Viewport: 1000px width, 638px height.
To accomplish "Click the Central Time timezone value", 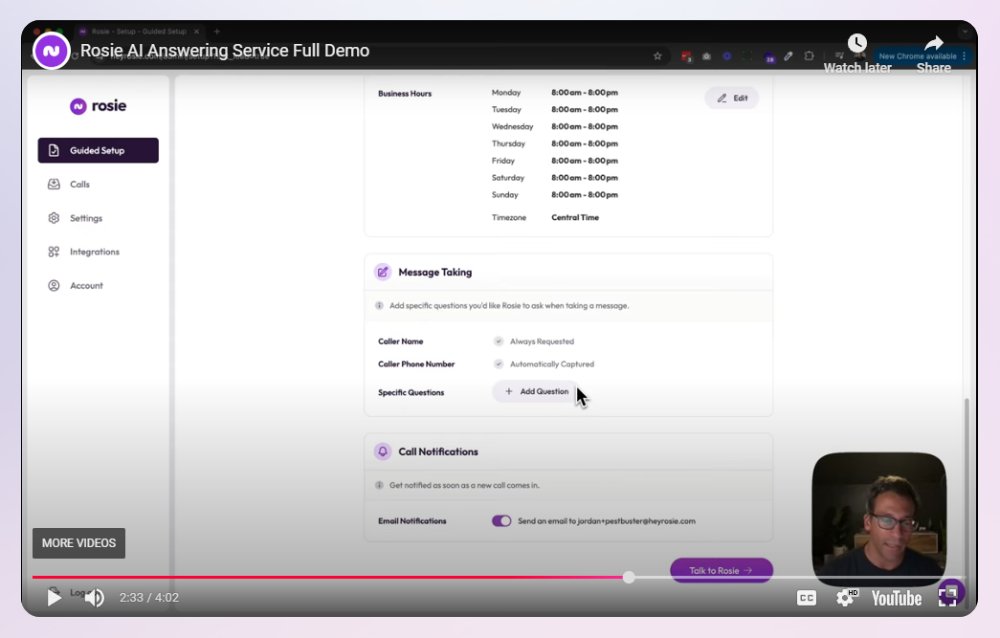I will pos(575,218).
